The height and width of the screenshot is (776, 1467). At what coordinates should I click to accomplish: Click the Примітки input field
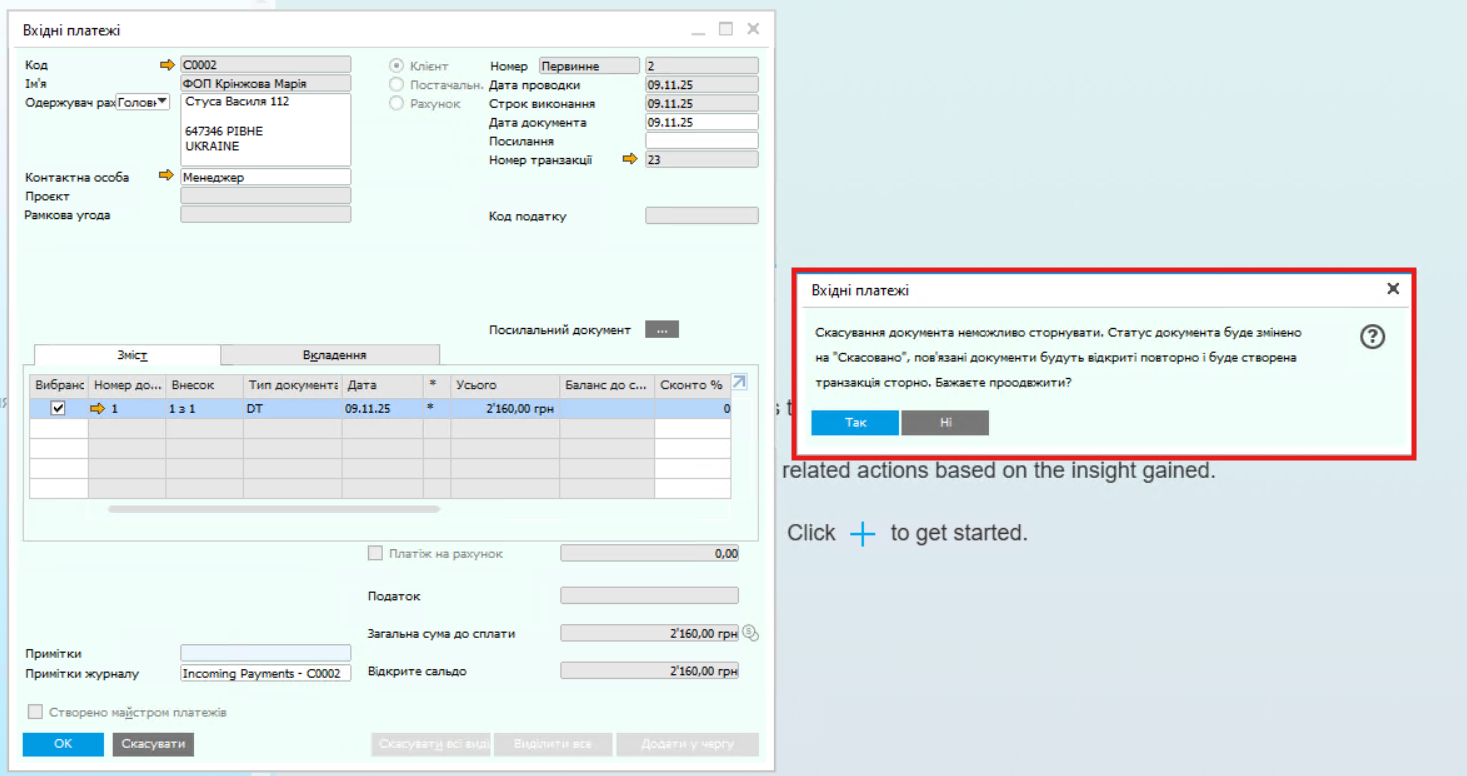point(265,653)
